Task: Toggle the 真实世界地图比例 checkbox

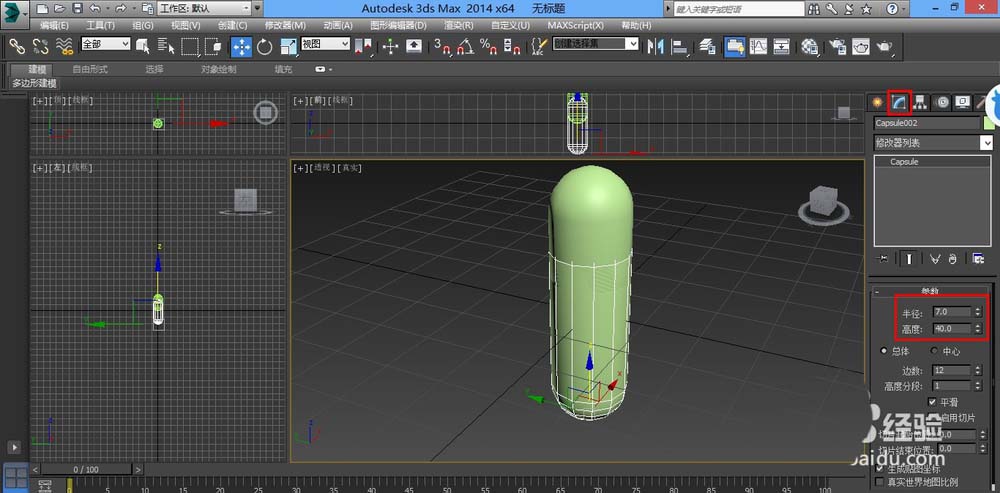Action: (x=880, y=482)
